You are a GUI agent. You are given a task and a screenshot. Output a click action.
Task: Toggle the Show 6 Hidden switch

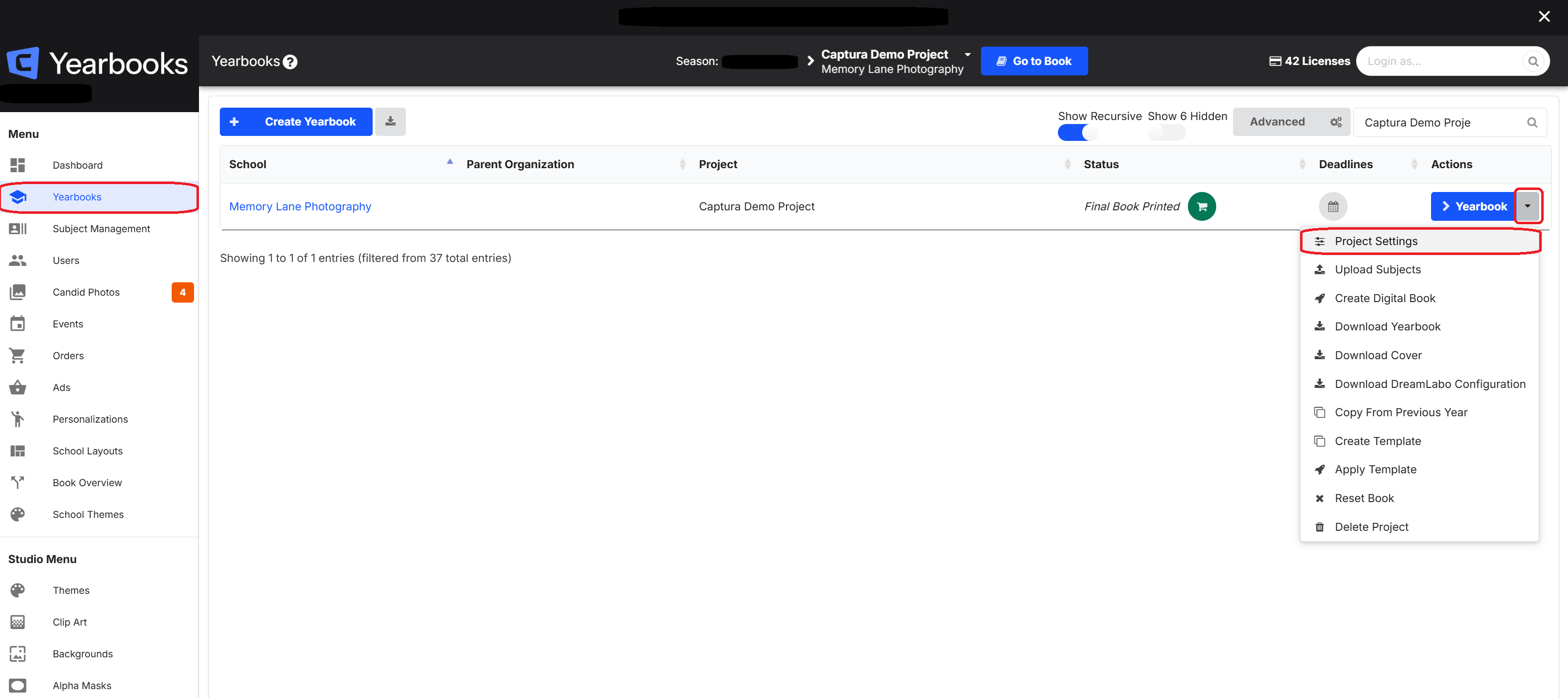tap(1166, 132)
